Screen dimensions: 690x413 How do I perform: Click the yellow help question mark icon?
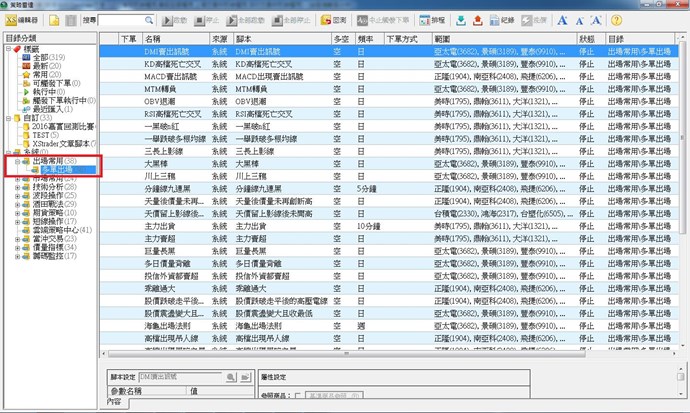pos(672,19)
